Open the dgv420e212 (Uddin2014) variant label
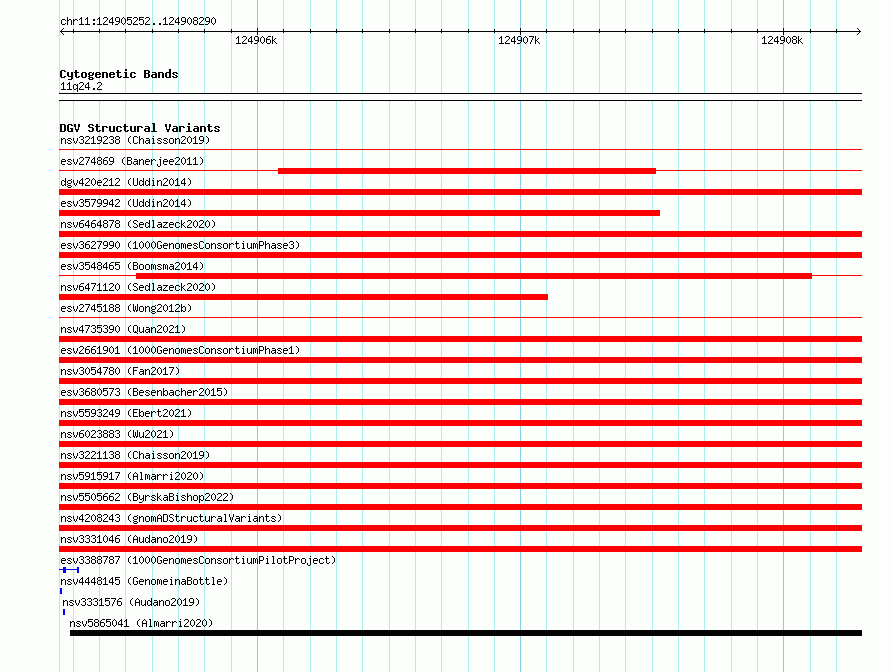The width and height of the screenshot is (890, 672). [x=126, y=182]
